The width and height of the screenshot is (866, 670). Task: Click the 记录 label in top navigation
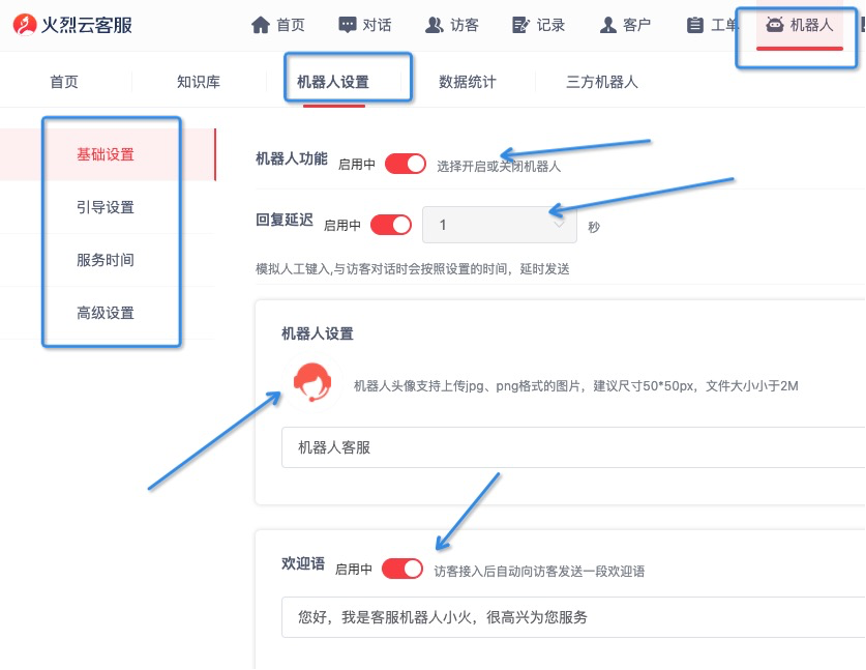pyautogui.click(x=551, y=25)
